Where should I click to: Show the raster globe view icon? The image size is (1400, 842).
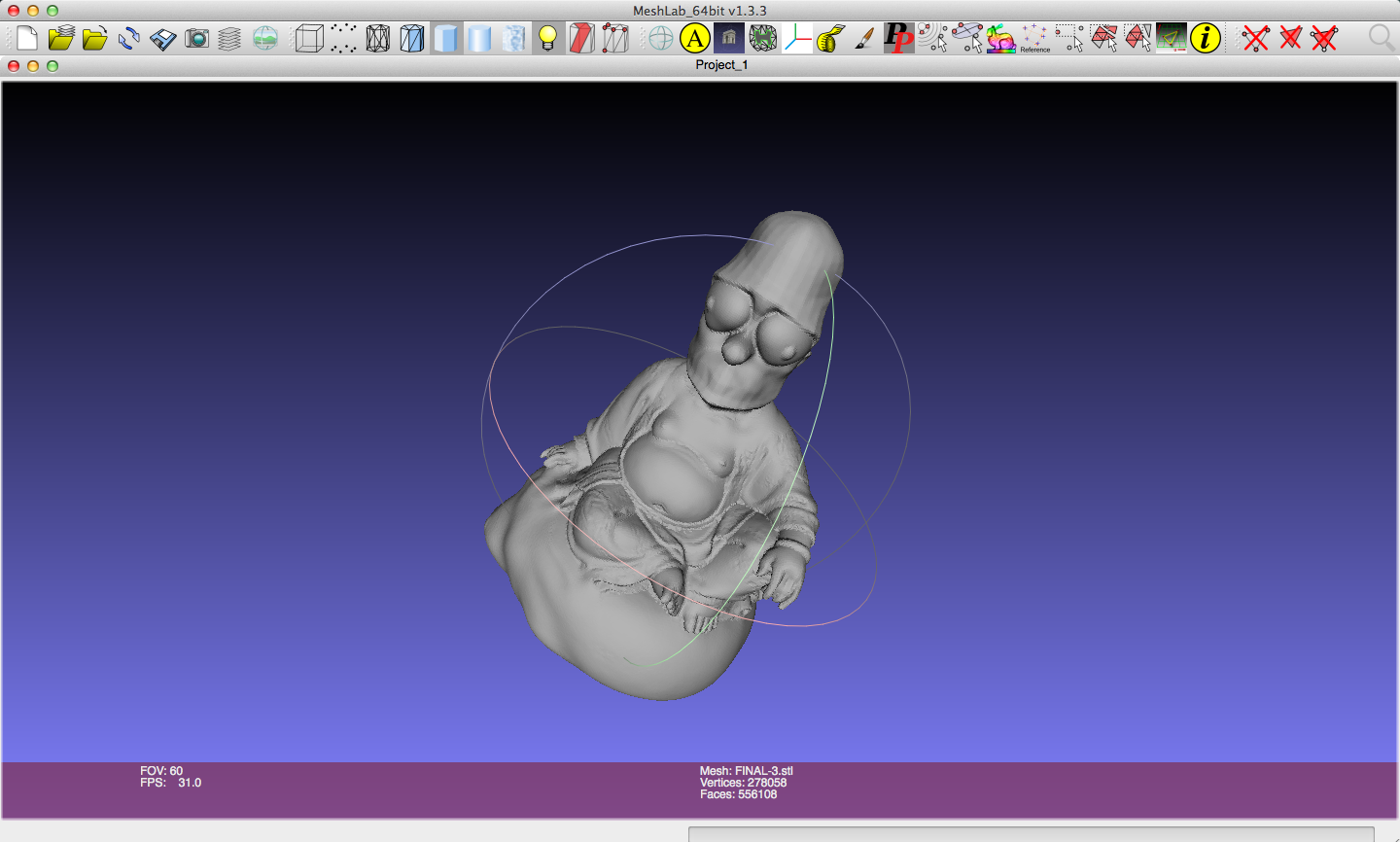264,39
